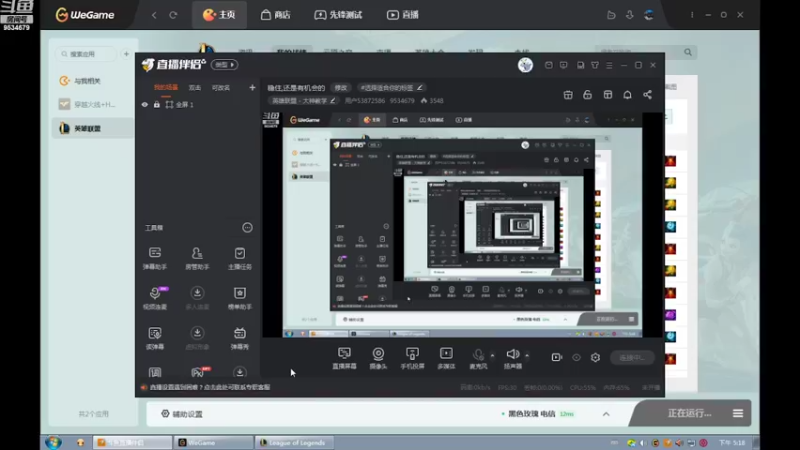
Task: Expand speaker options arrow
Action: (x=527, y=355)
